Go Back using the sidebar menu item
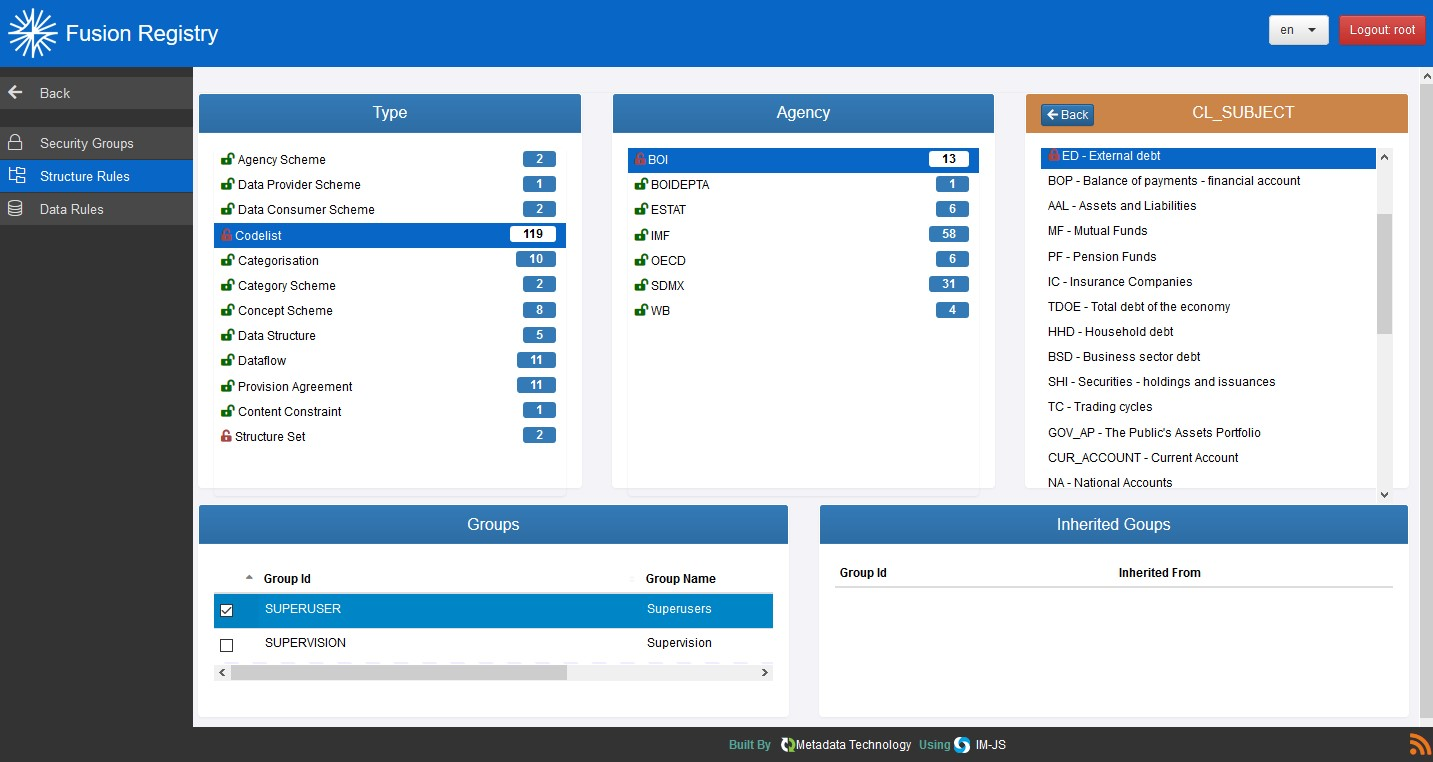This screenshot has width=1433, height=762. click(x=54, y=93)
